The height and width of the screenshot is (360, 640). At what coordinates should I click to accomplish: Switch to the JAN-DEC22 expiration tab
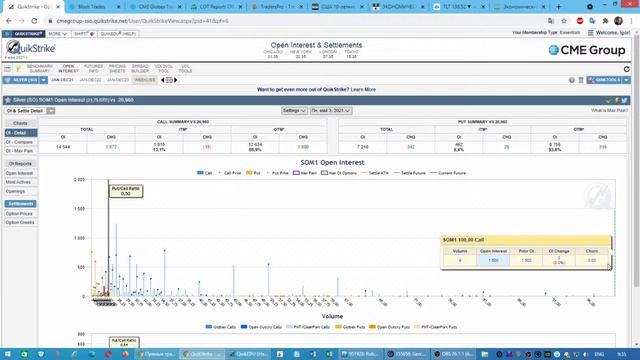coord(90,80)
